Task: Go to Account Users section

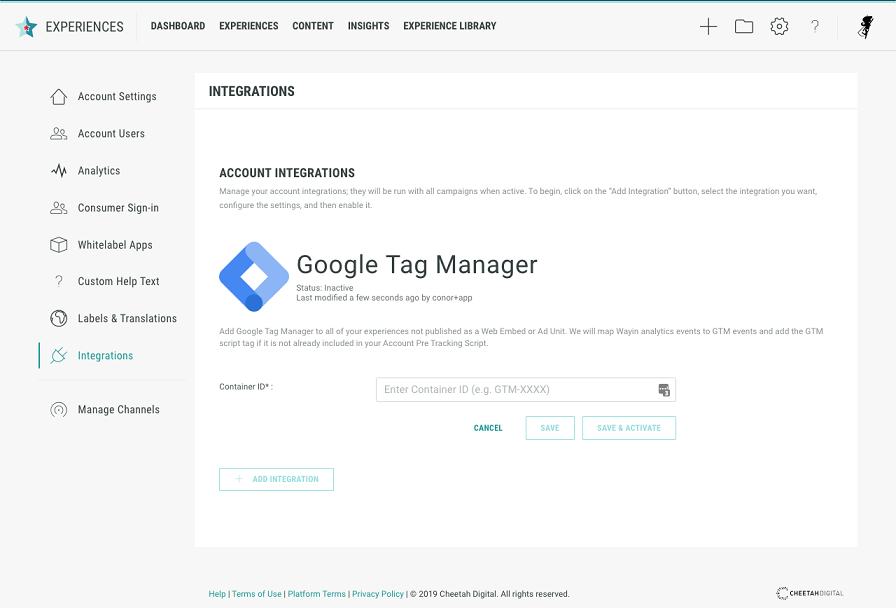Action: (111, 134)
